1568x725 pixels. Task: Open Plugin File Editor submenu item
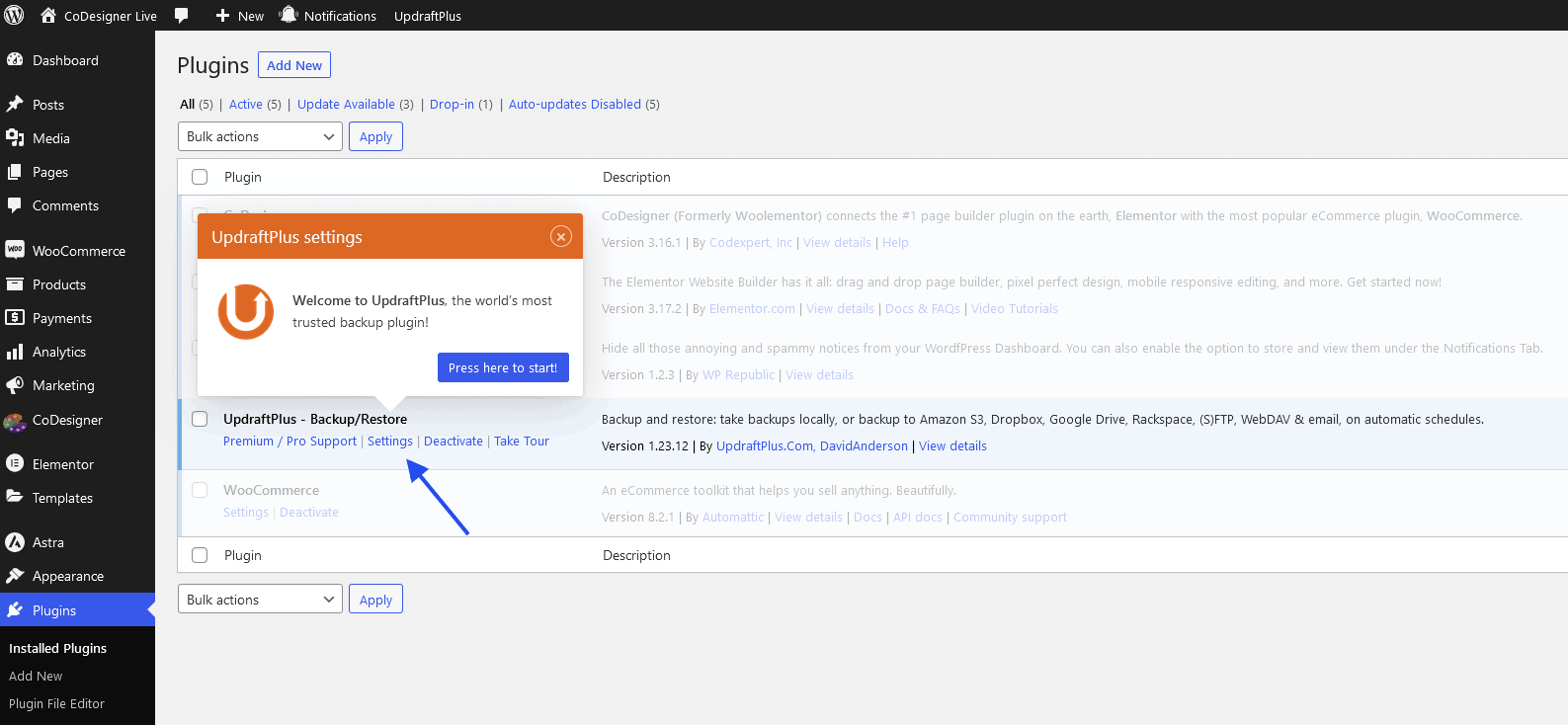coord(56,703)
